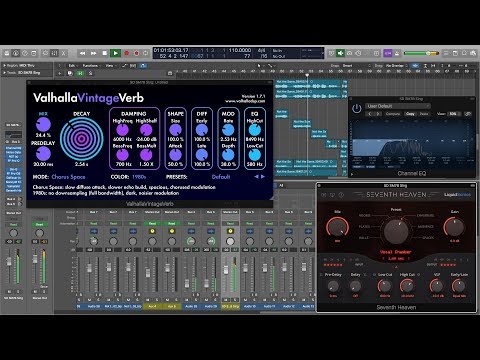Expand the Region MIDI Thru disclosure triangle

point(4,65)
